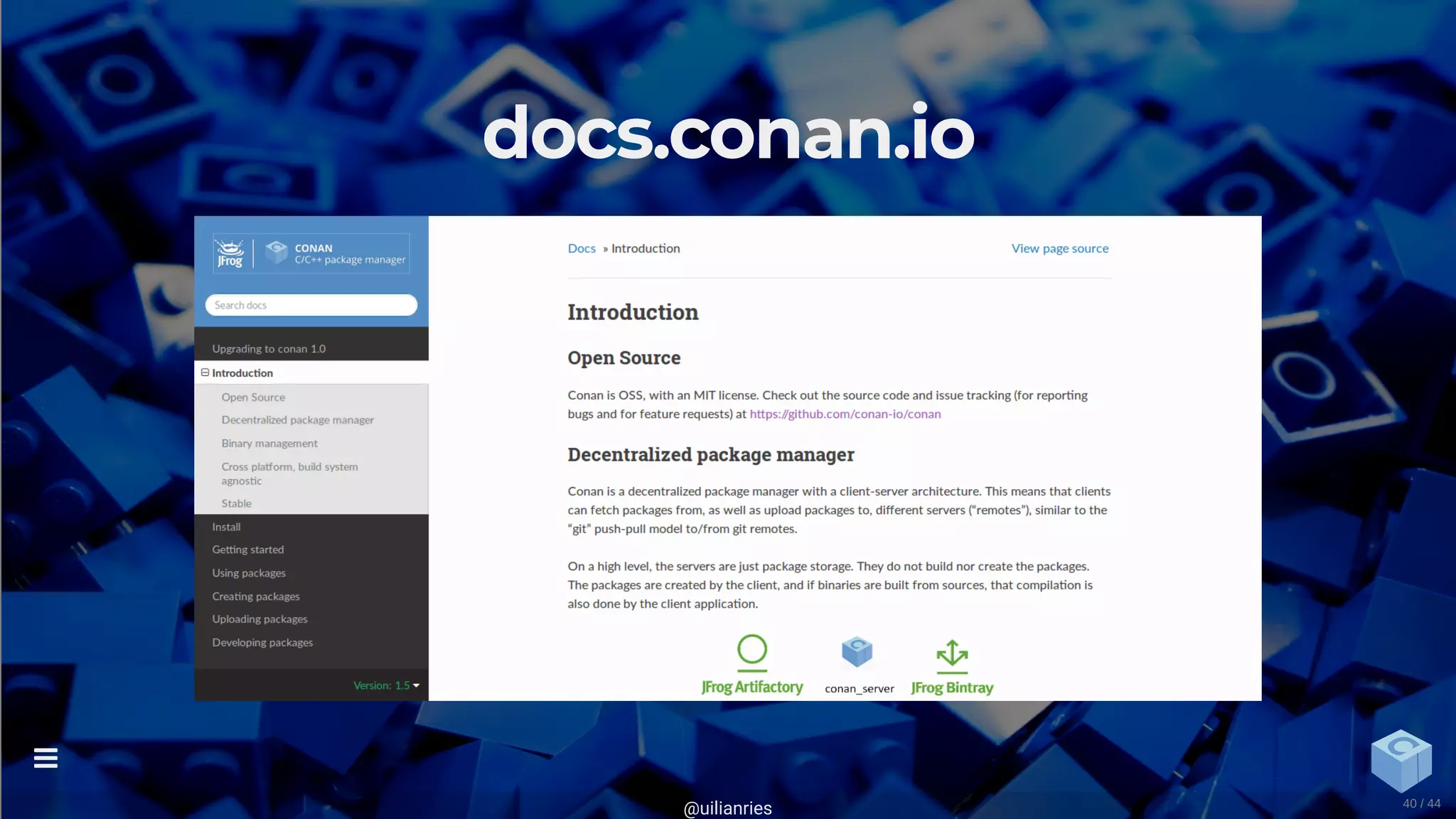Click the 40 / 44 slide counter
1456x819 pixels.
coord(1421,803)
